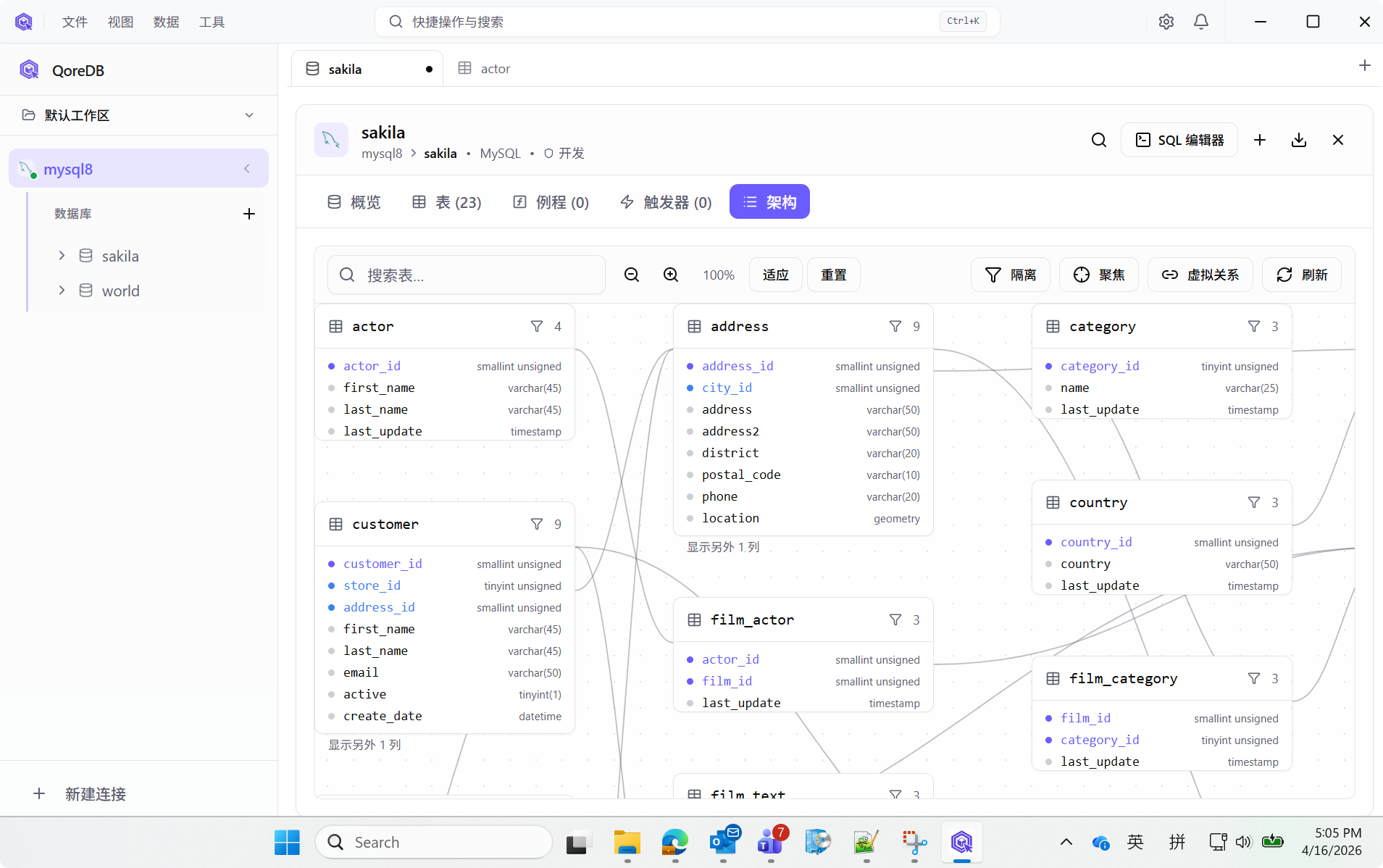This screenshot has height=868, width=1383.
Task: Click filter icon on film_actor table
Action: point(895,619)
